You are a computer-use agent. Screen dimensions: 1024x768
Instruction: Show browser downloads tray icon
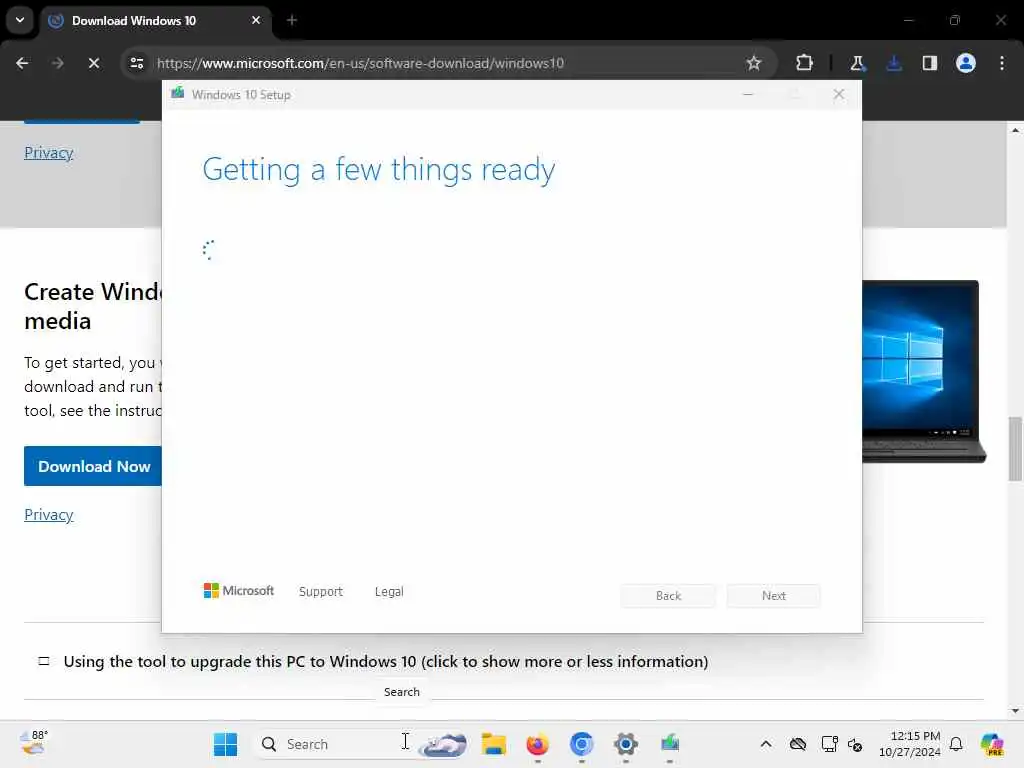pos(894,63)
